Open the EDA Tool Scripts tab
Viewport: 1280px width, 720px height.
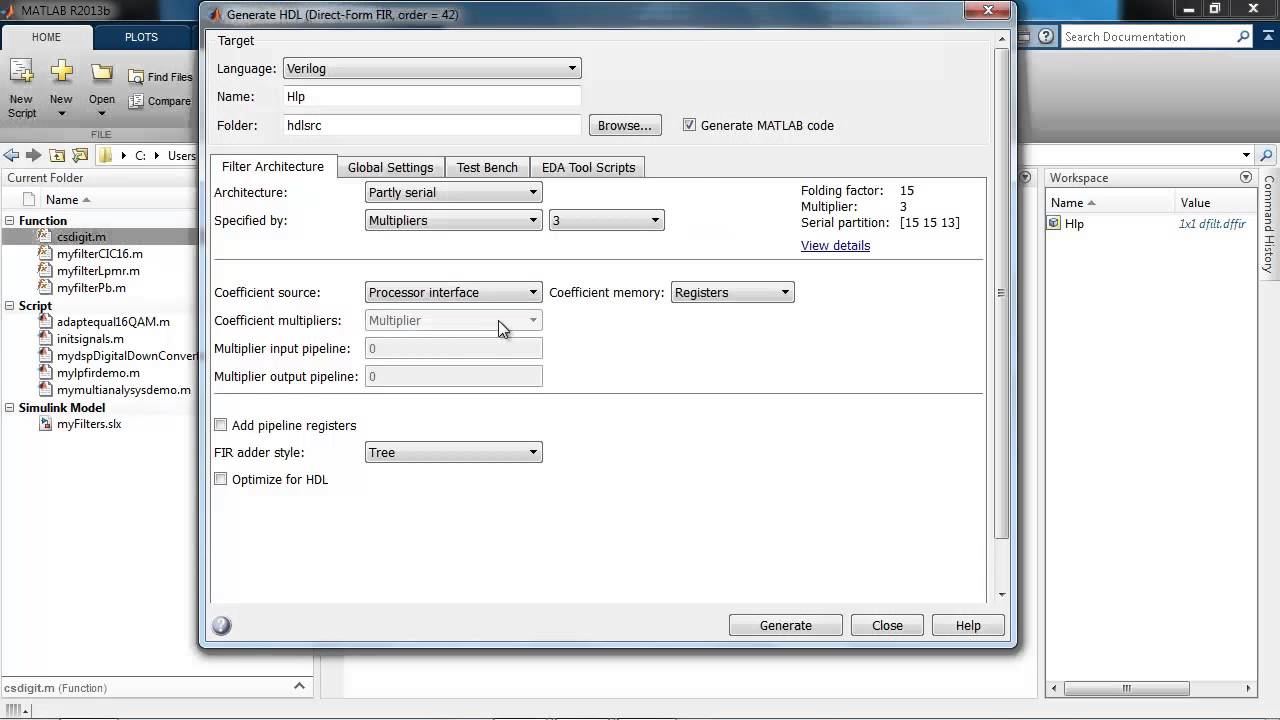pos(588,167)
